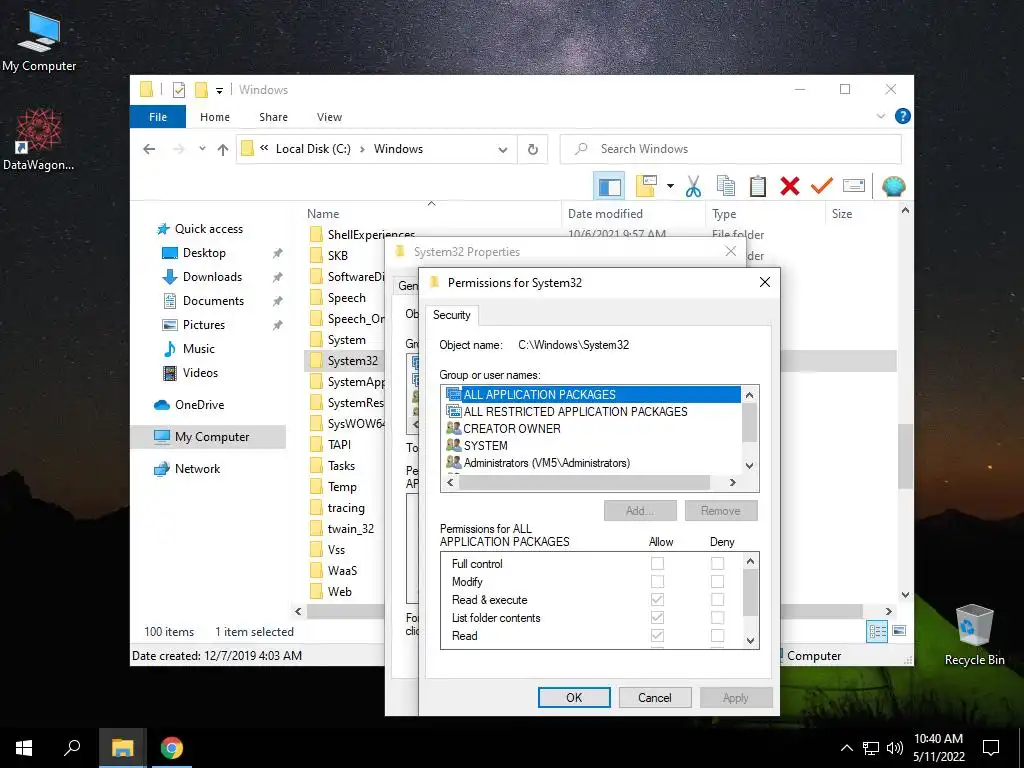The height and width of the screenshot is (768, 1024).
Task: Select CREATOR OWNER in the group list
Action: pyautogui.click(x=511, y=428)
